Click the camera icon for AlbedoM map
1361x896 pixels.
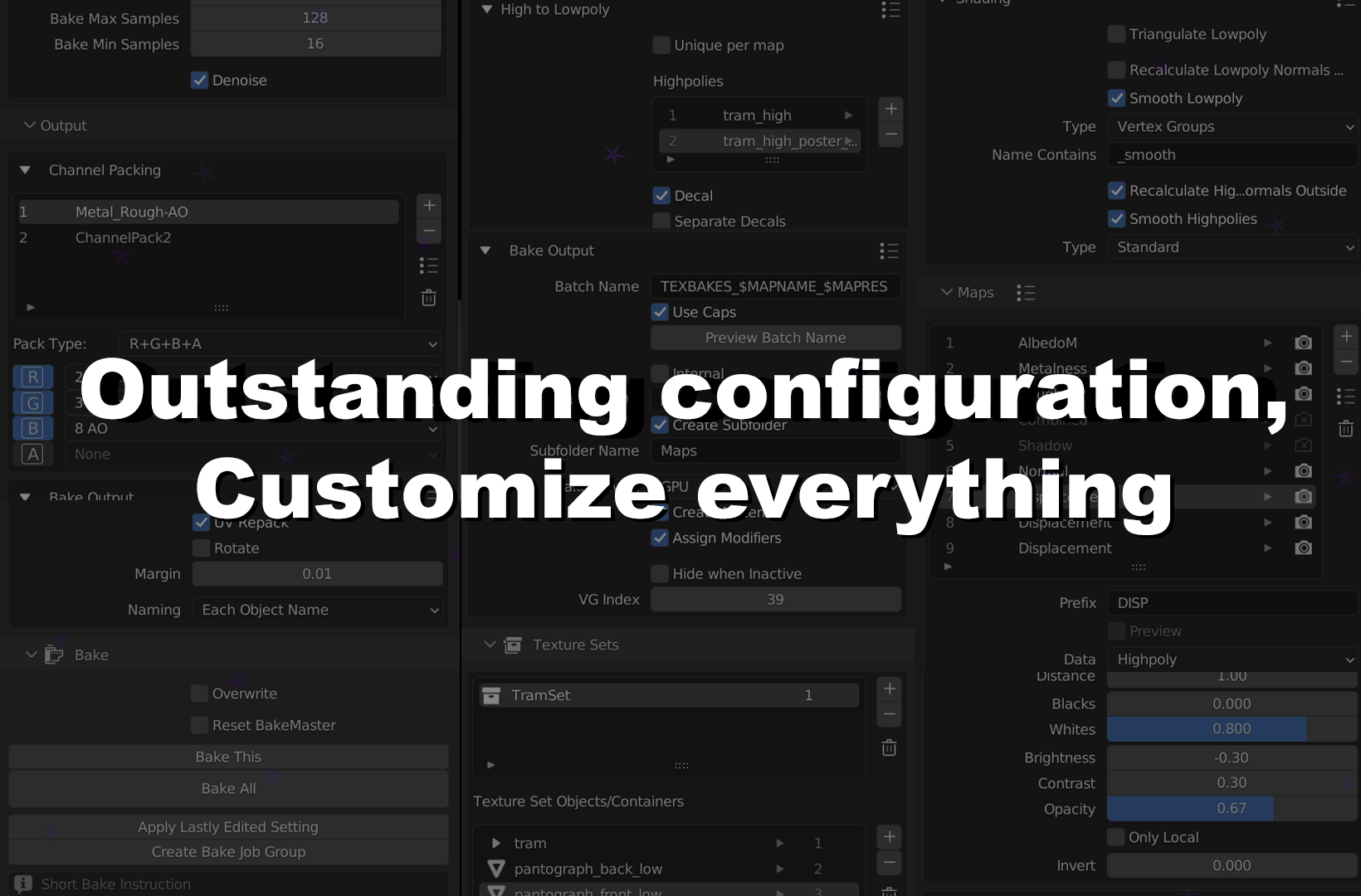click(1303, 343)
